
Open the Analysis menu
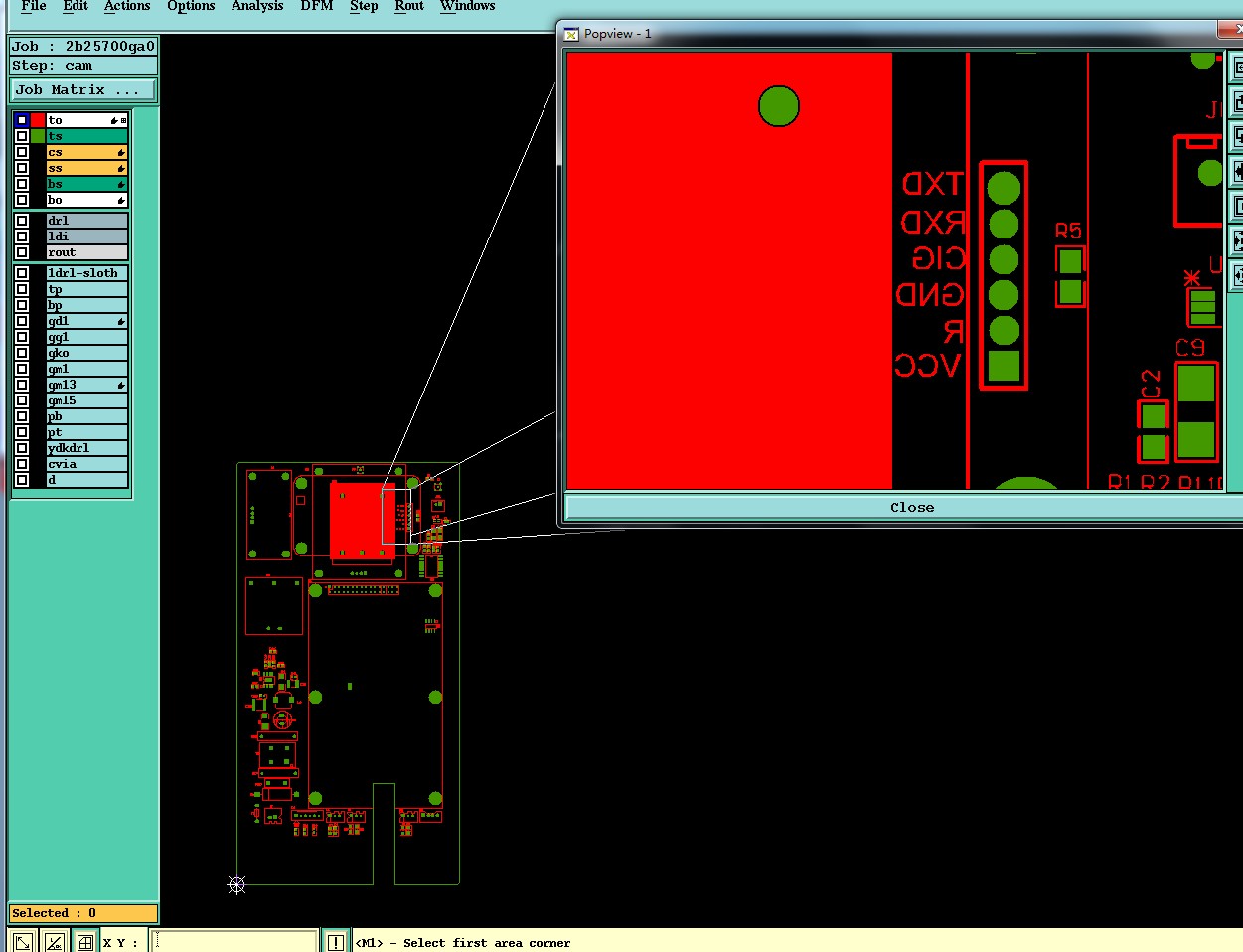pos(257,6)
